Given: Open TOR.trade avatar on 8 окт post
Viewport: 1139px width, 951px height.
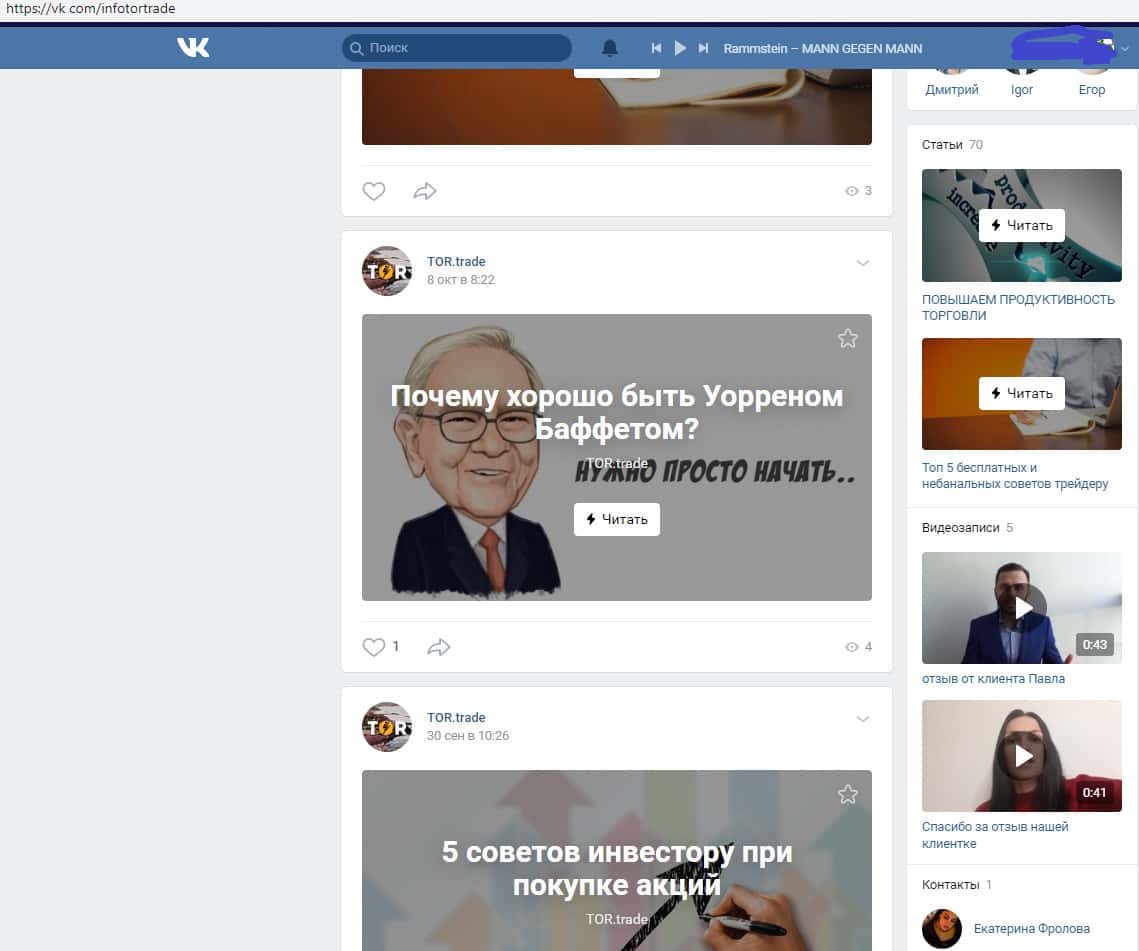Looking at the screenshot, I should 386,271.
